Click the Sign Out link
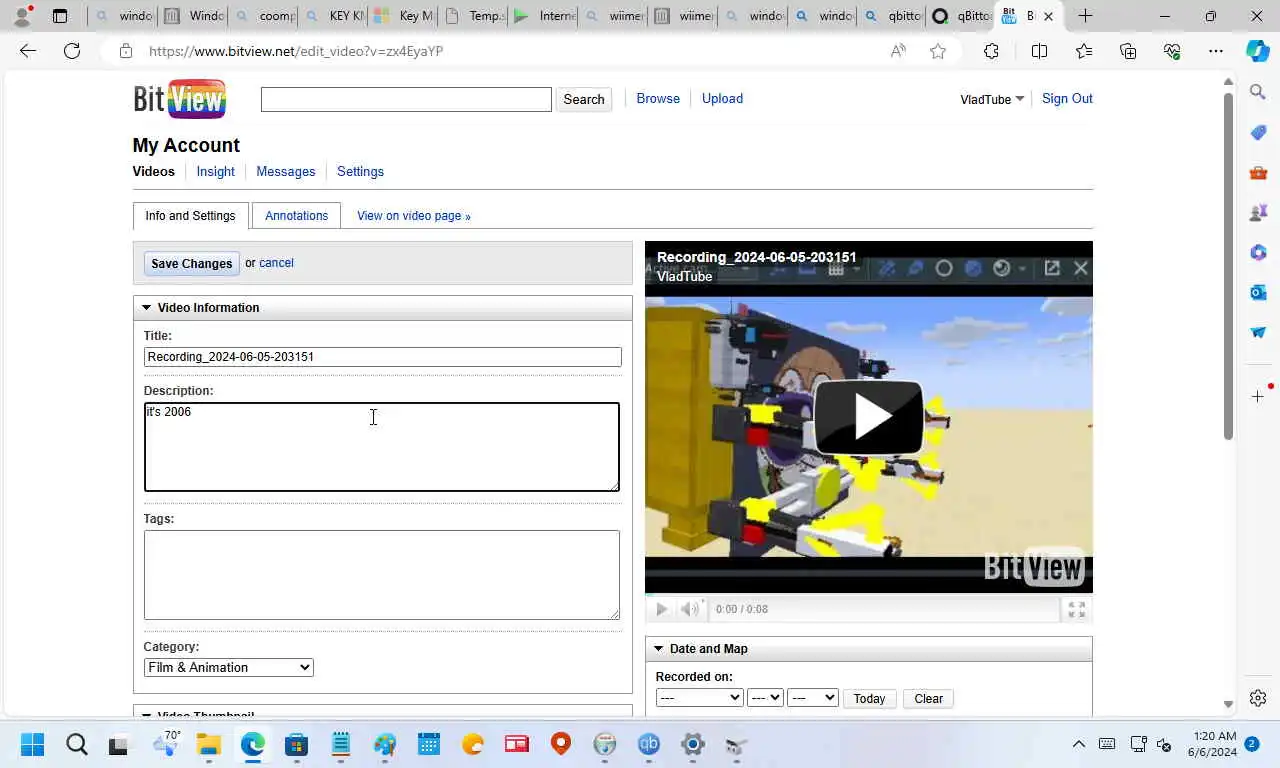The width and height of the screenshot is (1280, 768). [1067, 98]
